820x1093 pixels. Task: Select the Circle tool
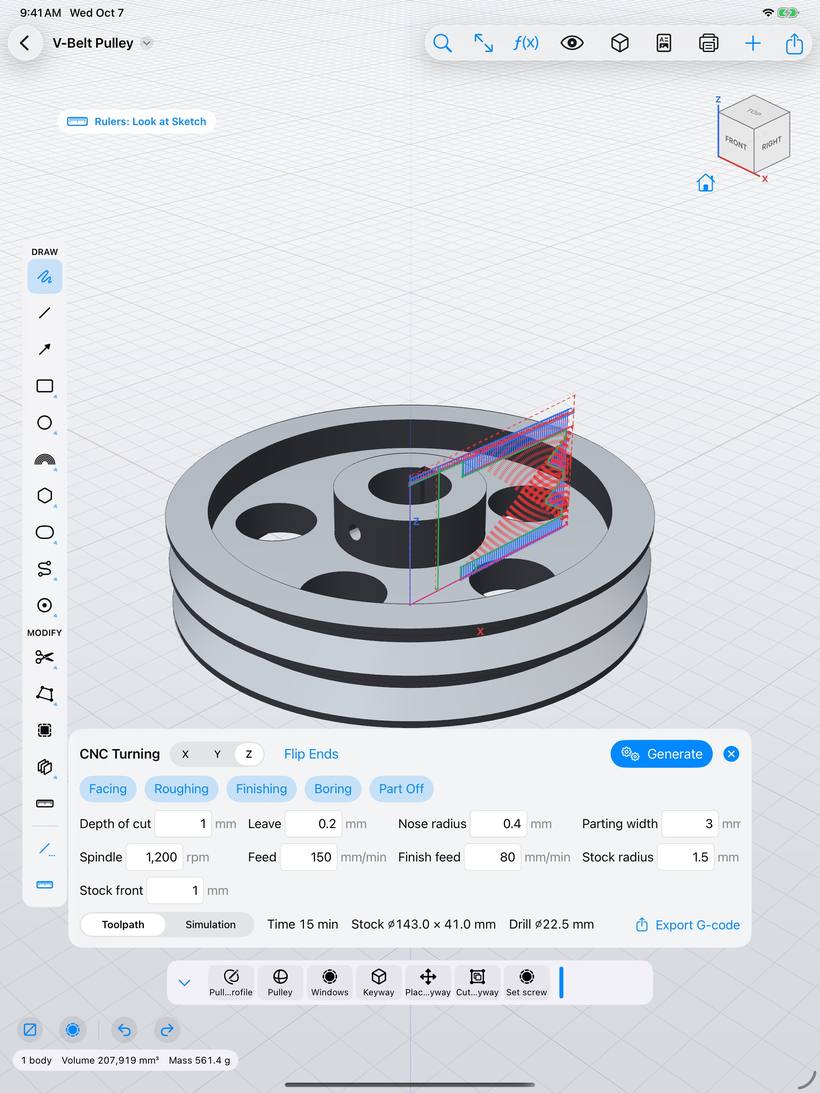pyautogui.click(x=45, y=422)
